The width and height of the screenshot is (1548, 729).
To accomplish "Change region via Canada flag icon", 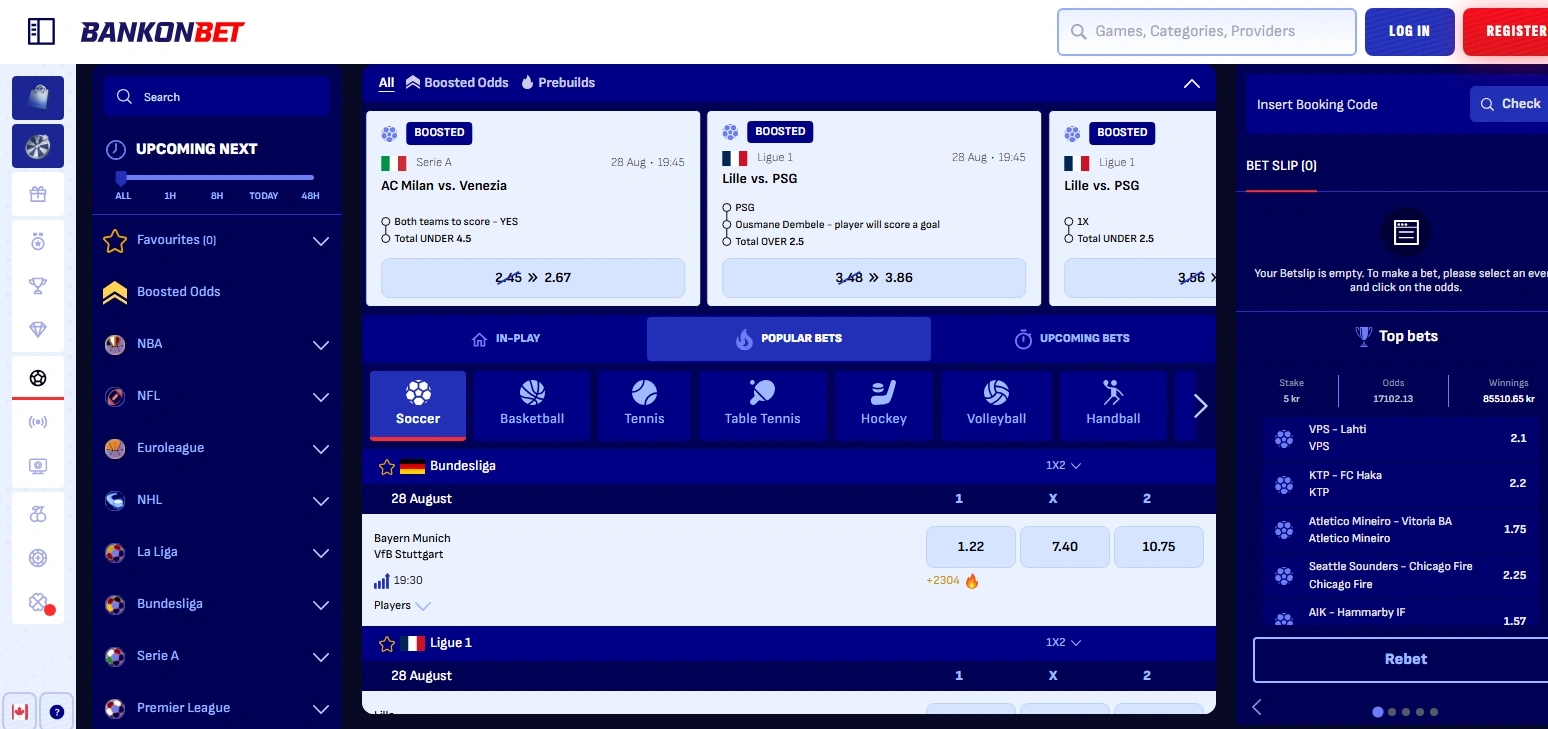I will (x=20, y=712).
